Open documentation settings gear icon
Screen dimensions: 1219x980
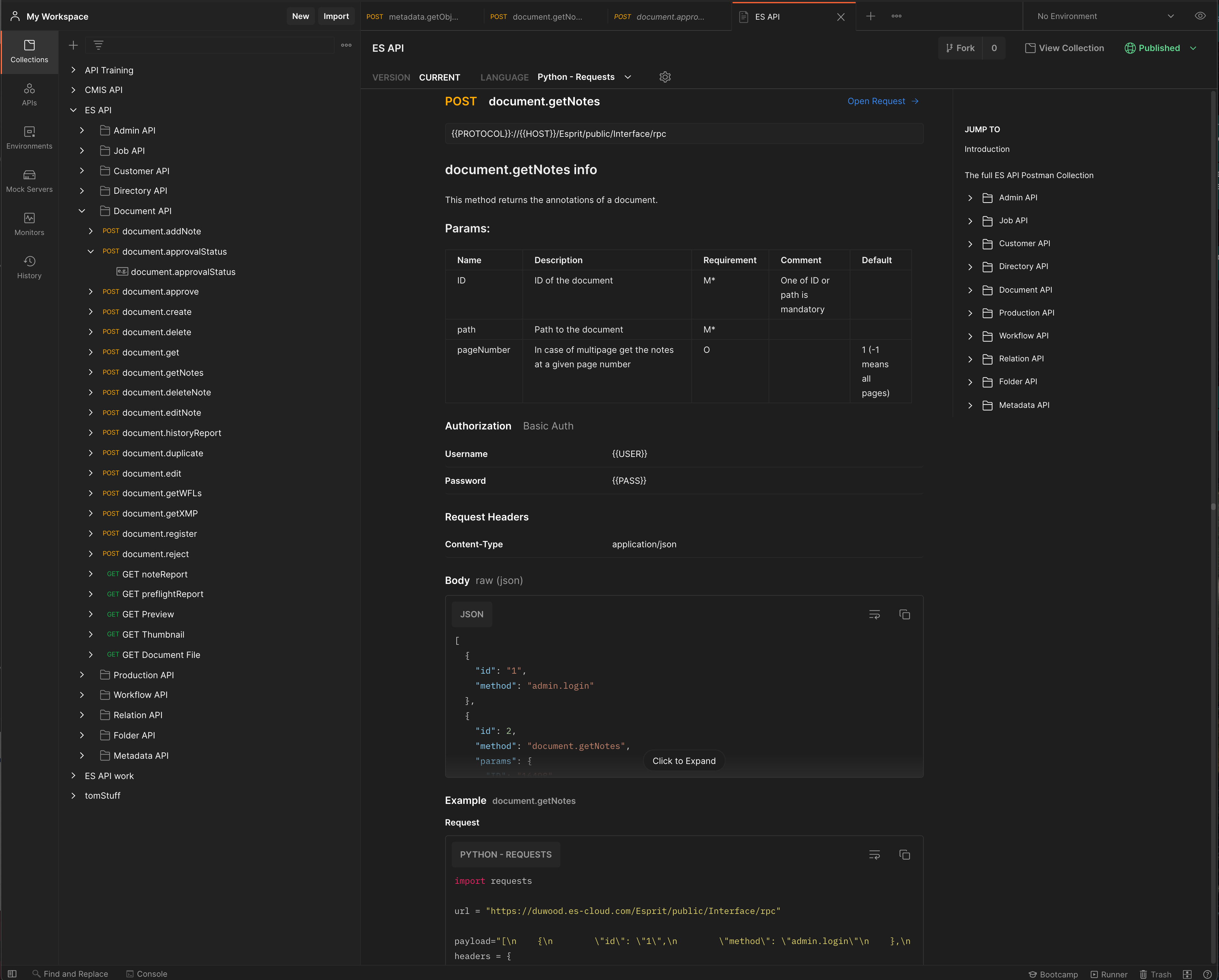click(665, 77)
